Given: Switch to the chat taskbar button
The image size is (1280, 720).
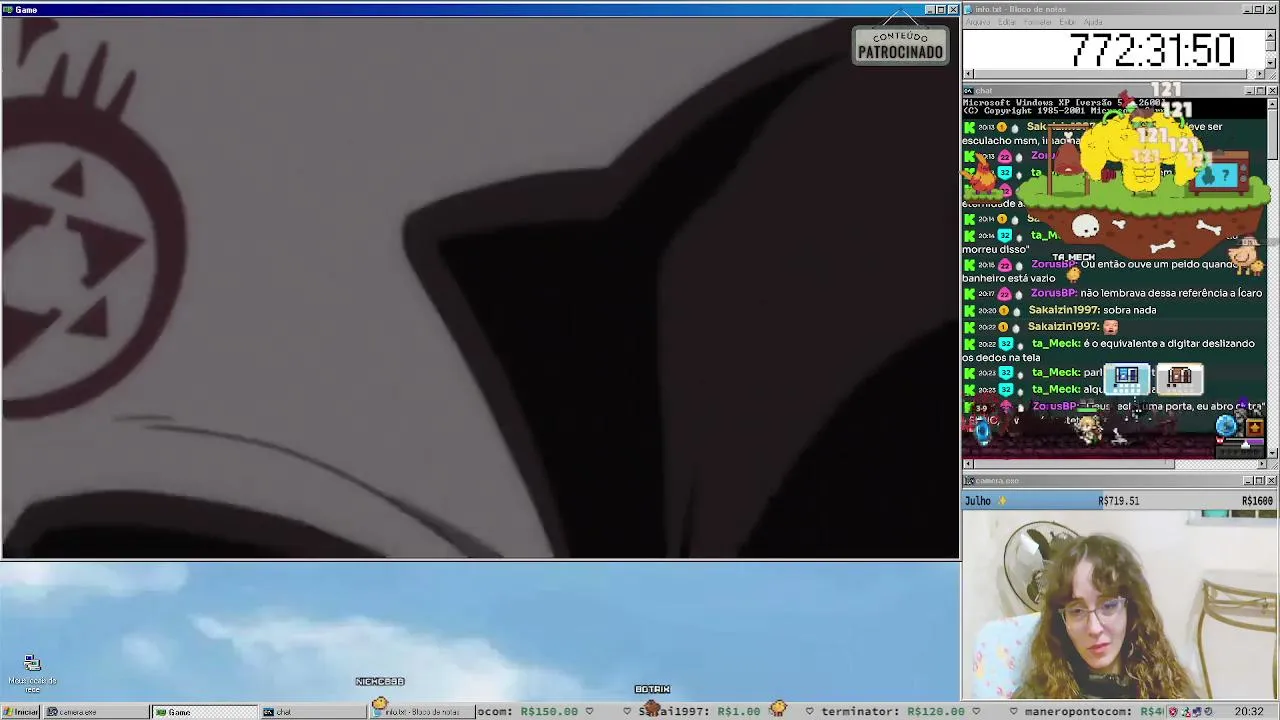Looking at the screenshot, I should [312, 712].
